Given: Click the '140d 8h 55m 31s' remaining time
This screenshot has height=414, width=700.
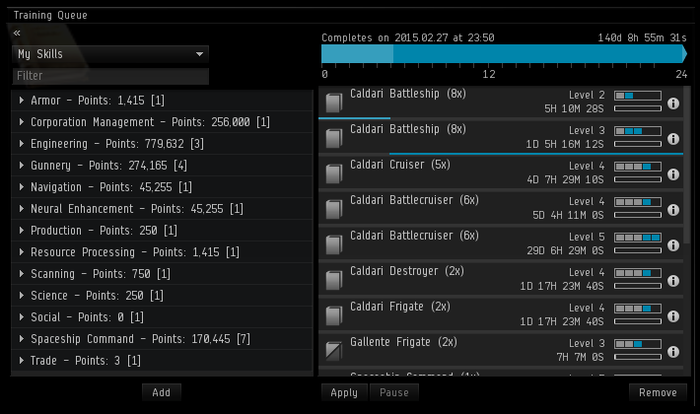Looking at the screenshot, I should (642, 38).
